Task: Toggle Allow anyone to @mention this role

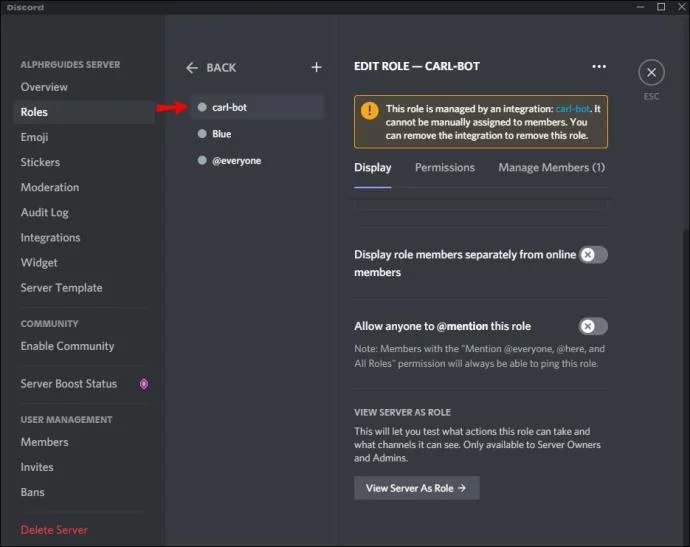Action: pos(593,326)
